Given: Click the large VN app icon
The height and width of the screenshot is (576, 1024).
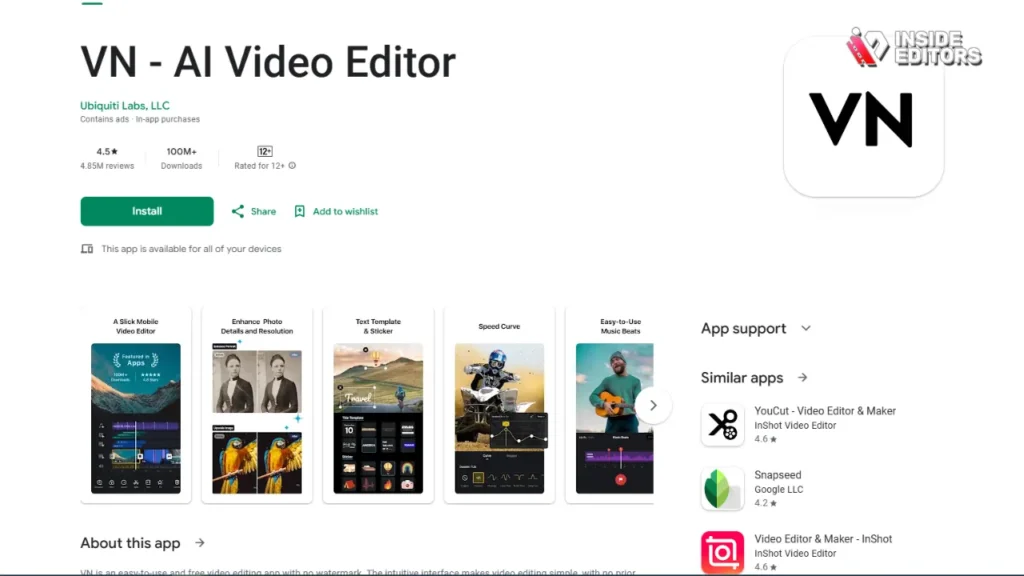Looking at the screenshot, I should pos(863,118).
